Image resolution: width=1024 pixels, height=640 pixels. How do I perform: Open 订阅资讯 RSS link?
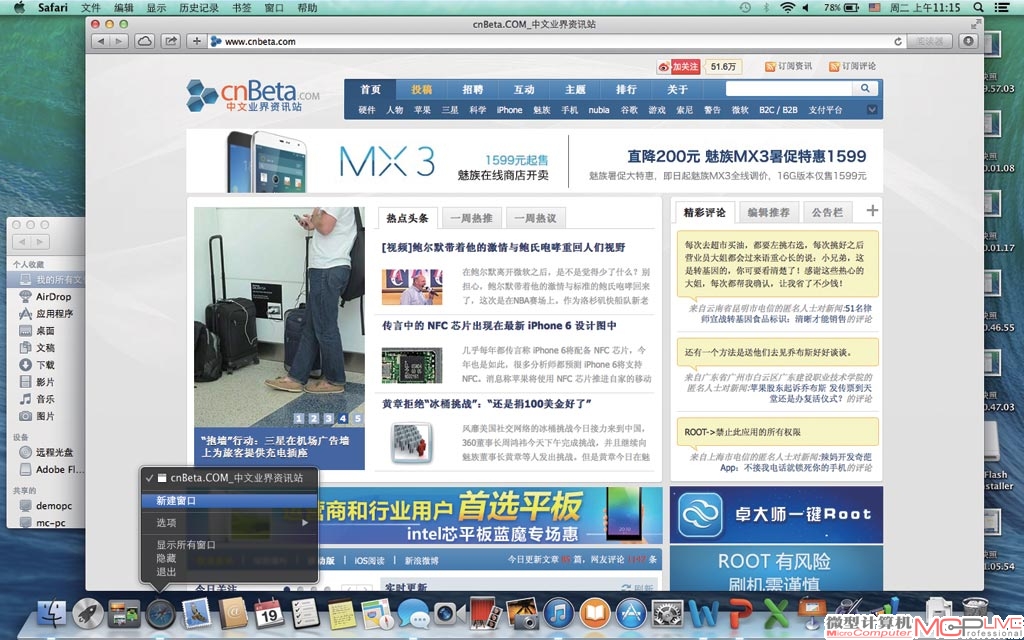[789, 66]
